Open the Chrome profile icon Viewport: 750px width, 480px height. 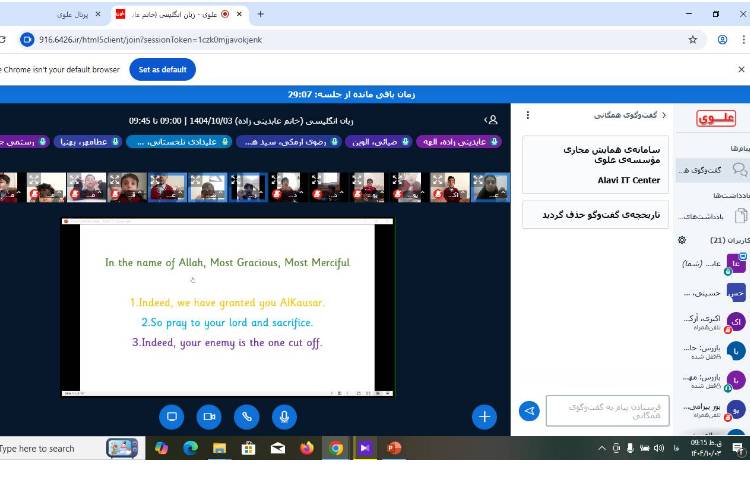point(722,40)
